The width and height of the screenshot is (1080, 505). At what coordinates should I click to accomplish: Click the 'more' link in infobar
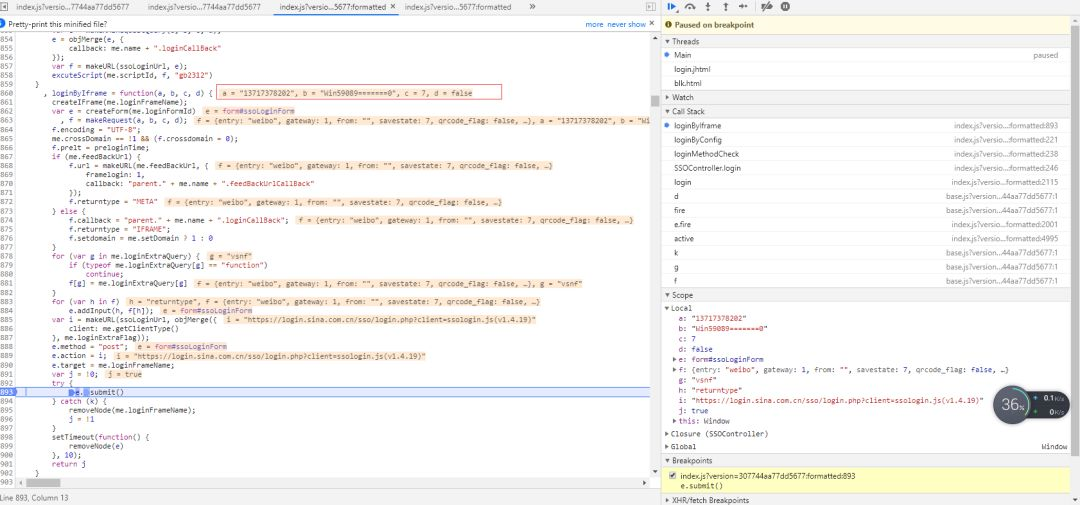click(594, 24)
